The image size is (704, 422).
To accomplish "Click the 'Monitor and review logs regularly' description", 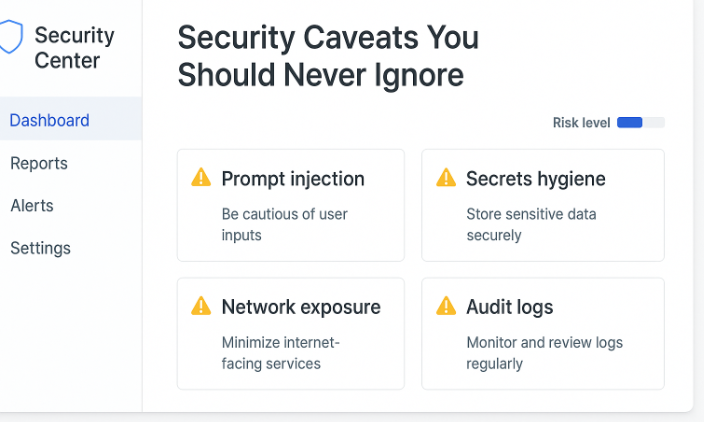I will [544, 353].
